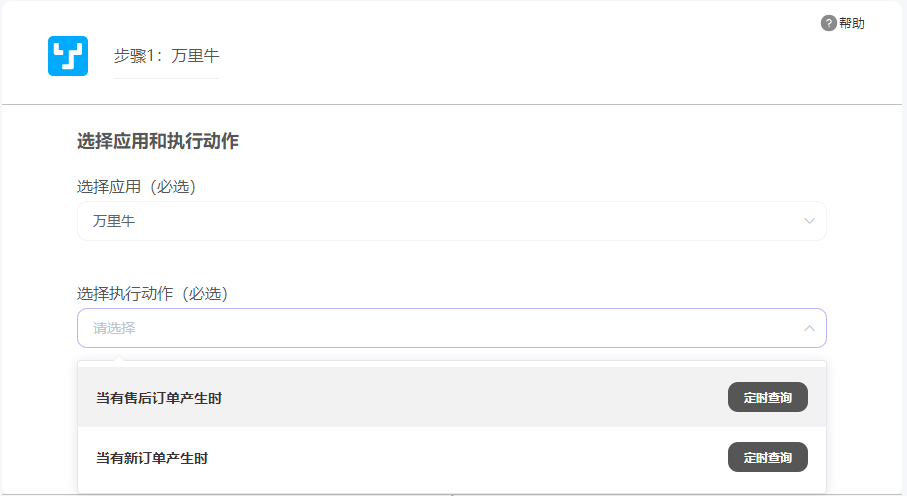The height and width of the screenshot is (496, 907).
Task: Open the 选择应用 dropdown field
Action: coord(451,221)
